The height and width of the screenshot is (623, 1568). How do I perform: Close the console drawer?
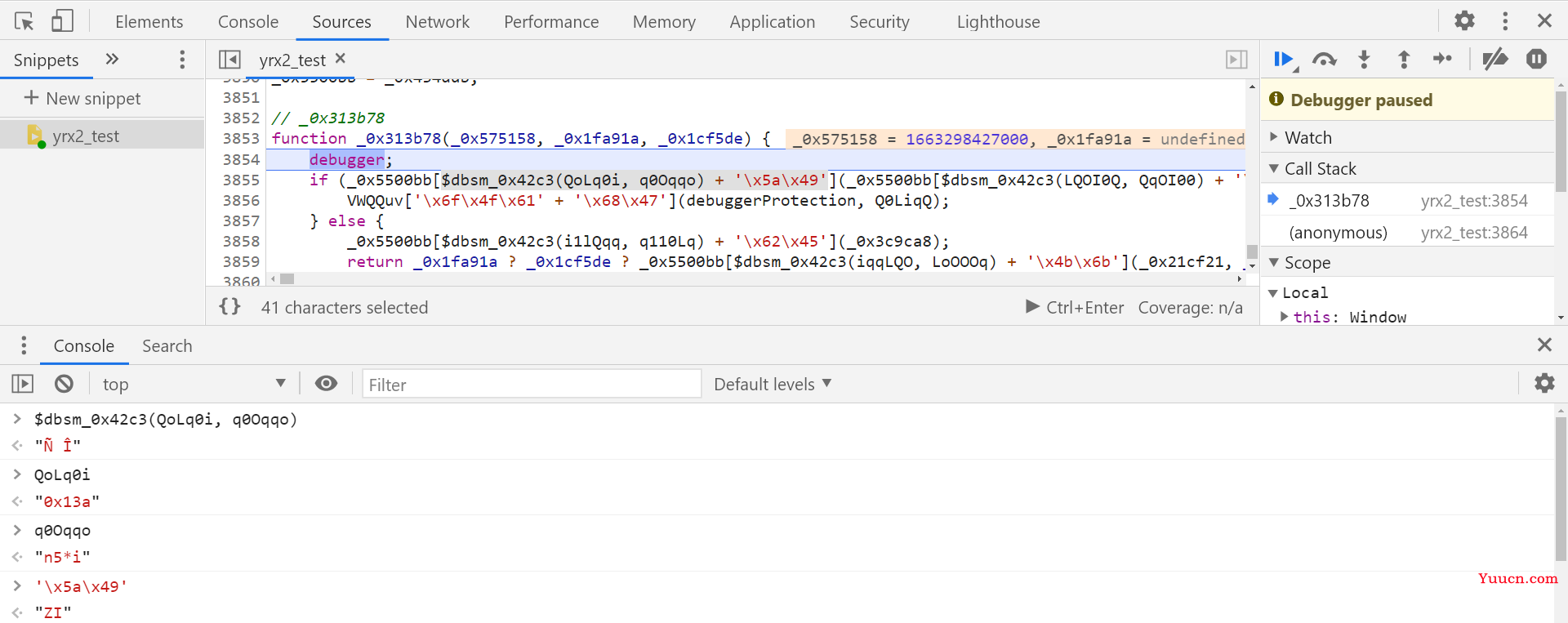pos(1543,345)
